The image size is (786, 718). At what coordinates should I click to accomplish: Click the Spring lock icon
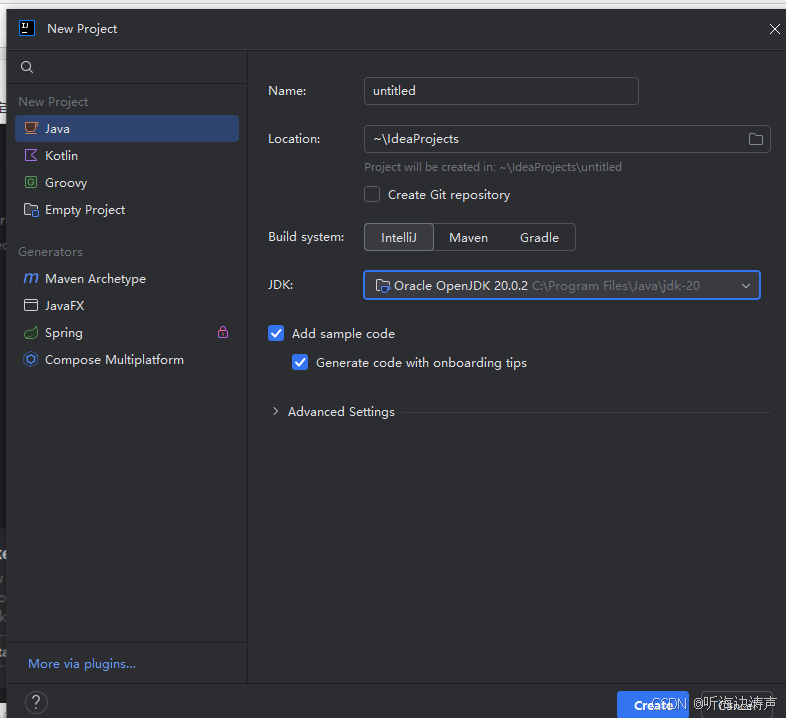(223, 332)
